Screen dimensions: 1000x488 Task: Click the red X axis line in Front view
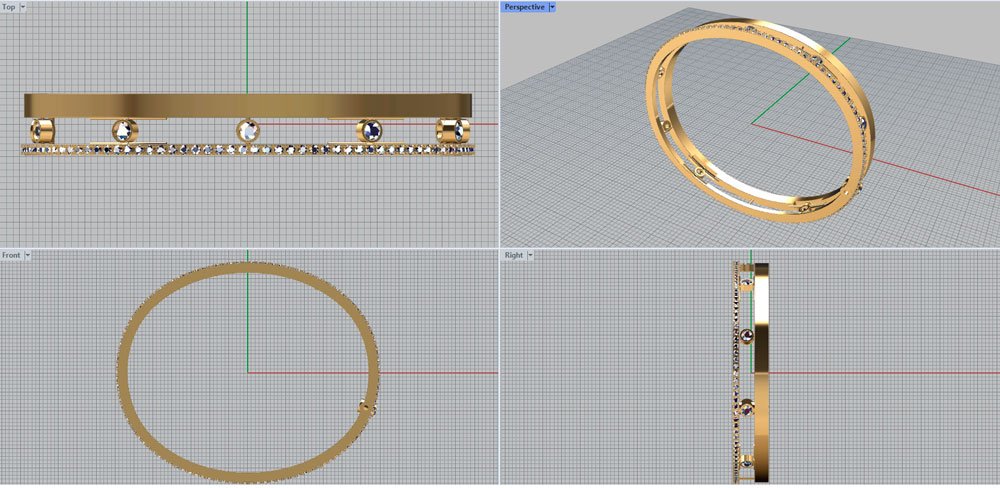pos(440,373)
